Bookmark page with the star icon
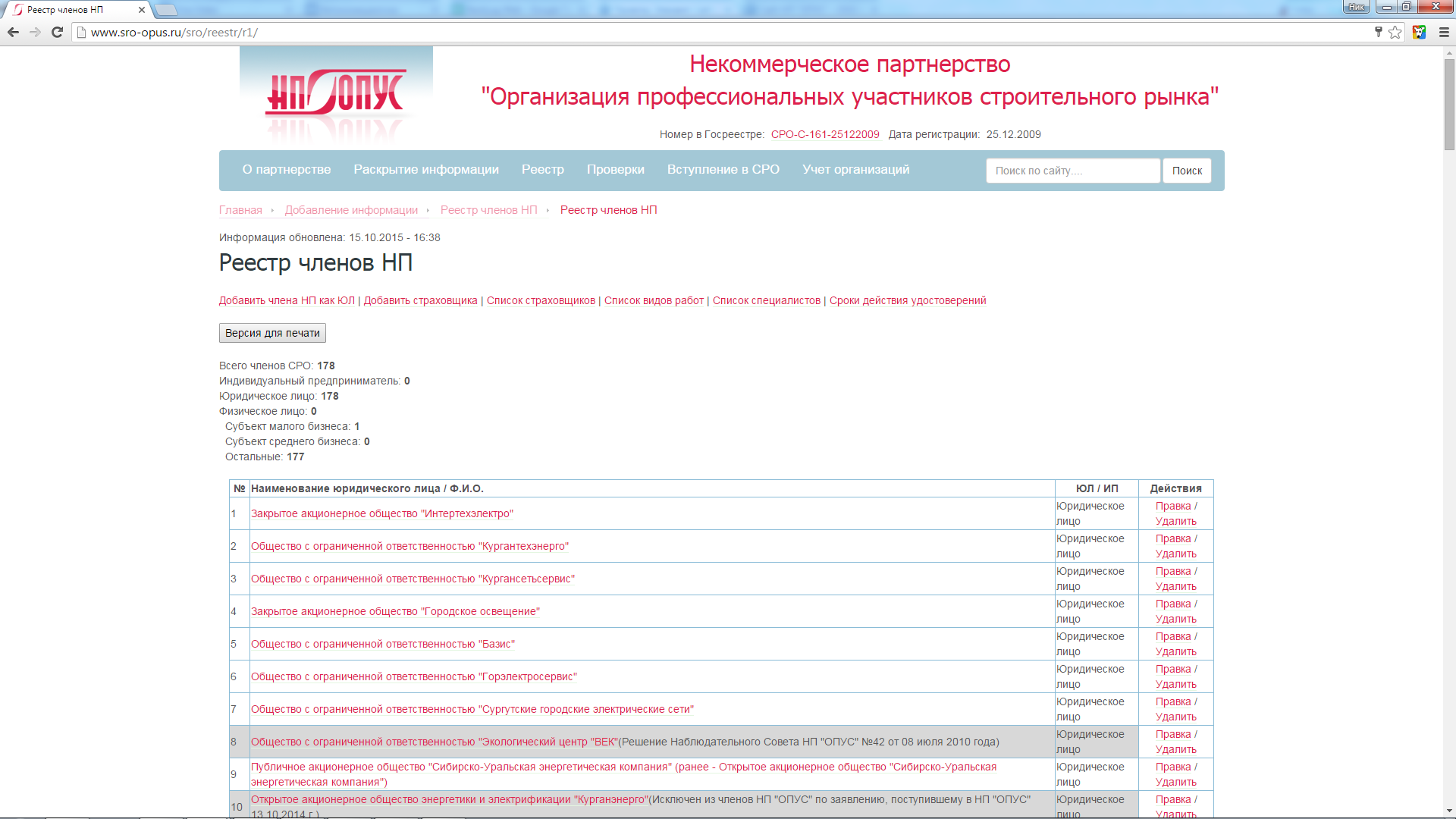This screenshot has width=1456, height=819. (x=1395, y=33)
